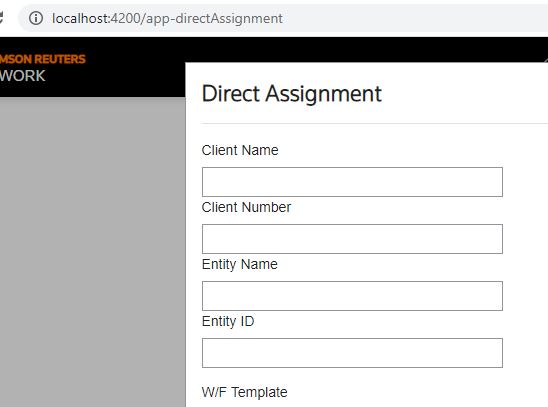Select the Entity ID label
548x407 pixels.
point(228,321)
